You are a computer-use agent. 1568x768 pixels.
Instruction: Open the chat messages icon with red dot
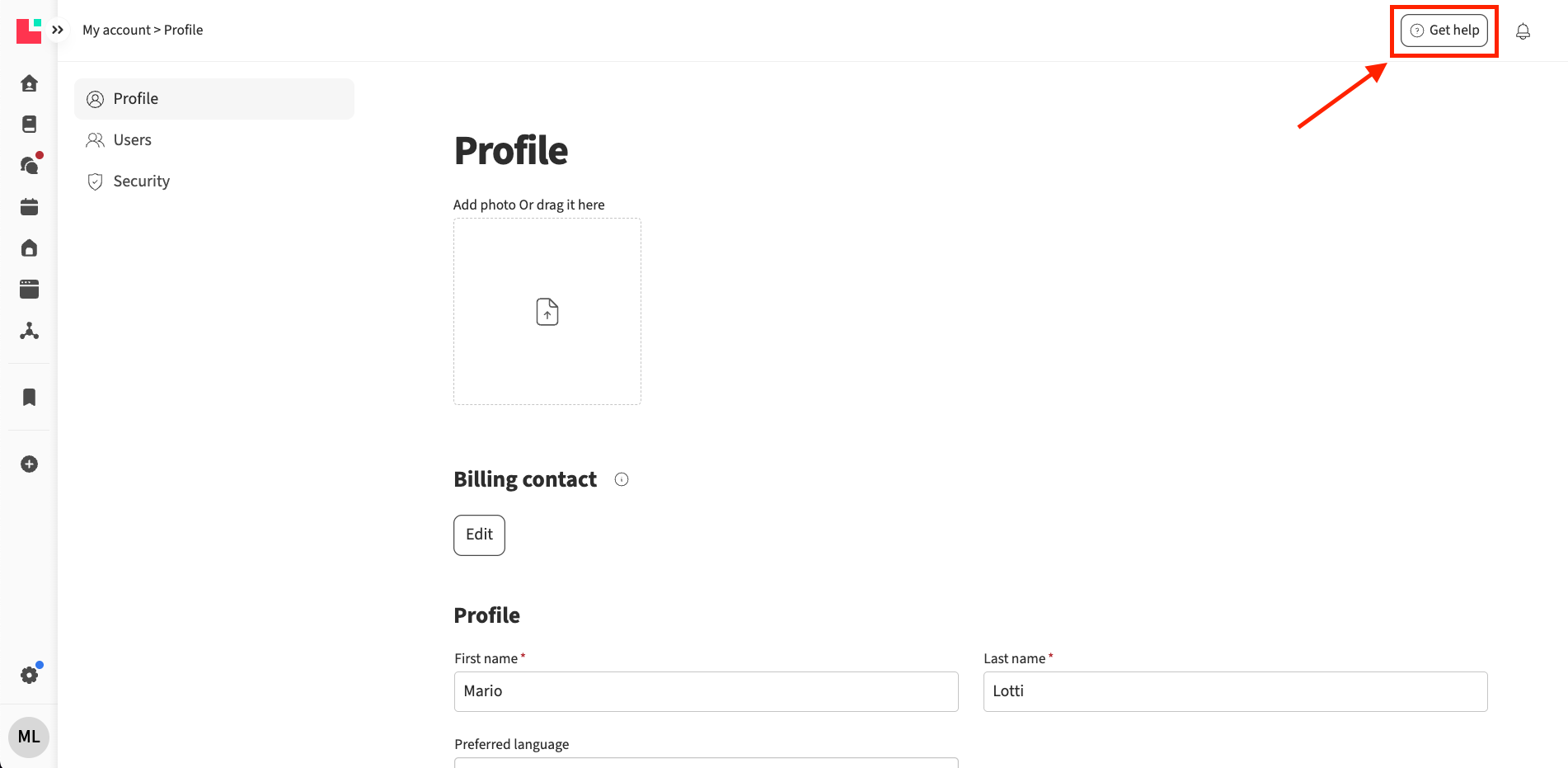coord(29,166)
